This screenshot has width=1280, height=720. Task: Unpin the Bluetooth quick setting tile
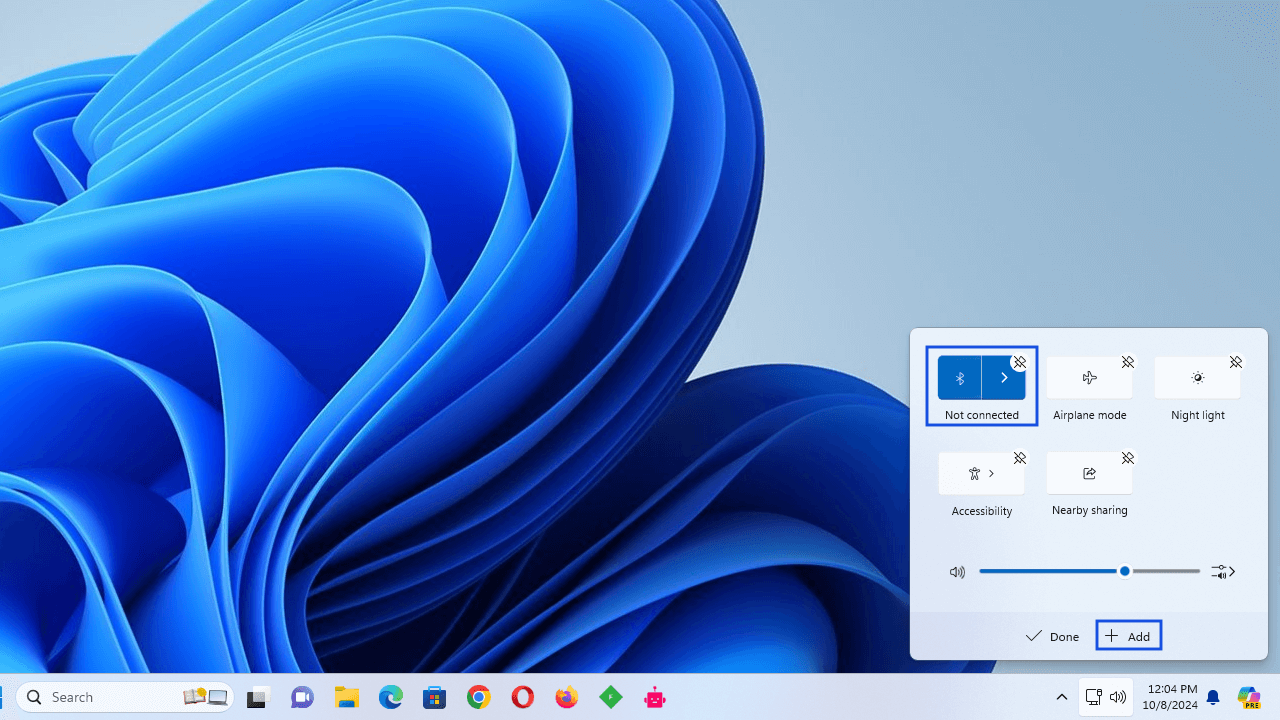[x=1019, y=362]
